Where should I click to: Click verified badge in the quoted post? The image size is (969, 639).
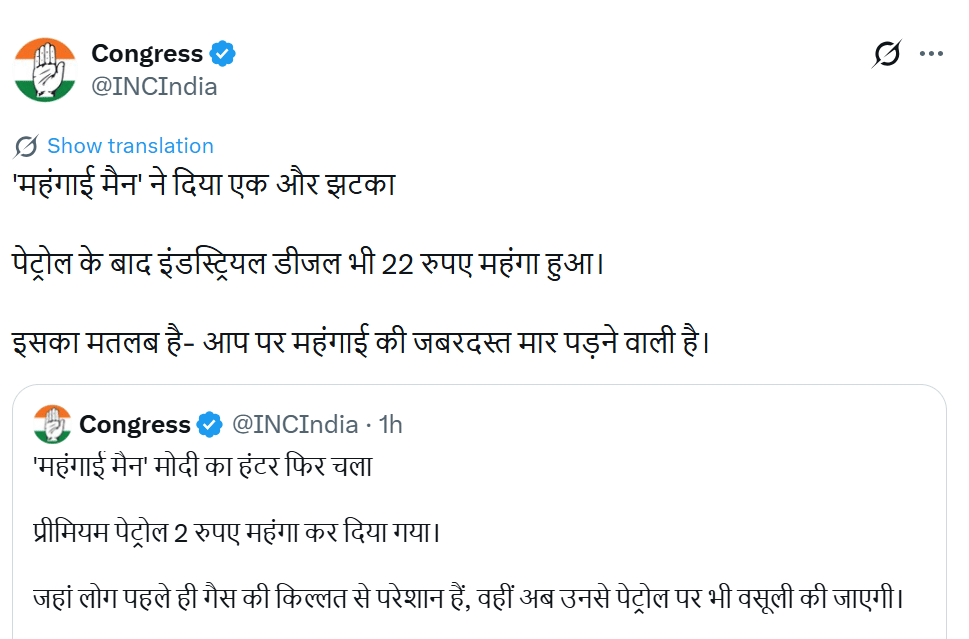[209, 424]
